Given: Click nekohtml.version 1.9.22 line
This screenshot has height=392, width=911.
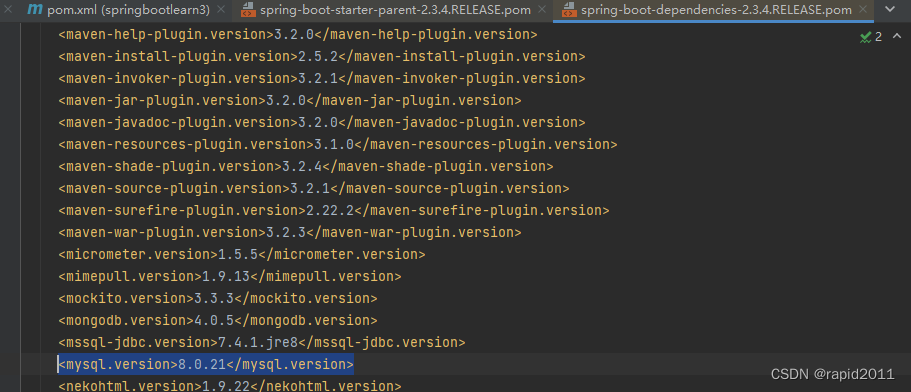Looking at the screenshot, I should click(x=229, y=386).
